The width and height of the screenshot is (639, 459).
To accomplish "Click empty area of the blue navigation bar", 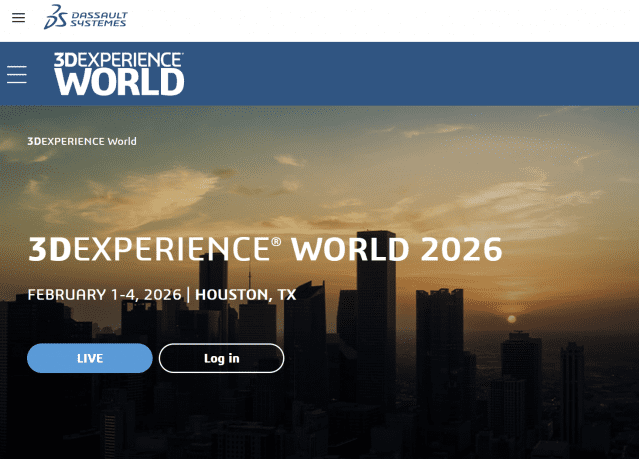I will [420, 74].
